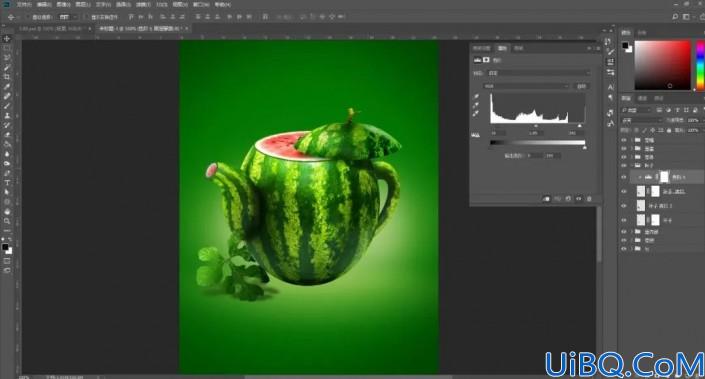Open the search icon at top right

pyautogui.click(x=675, y=17)
